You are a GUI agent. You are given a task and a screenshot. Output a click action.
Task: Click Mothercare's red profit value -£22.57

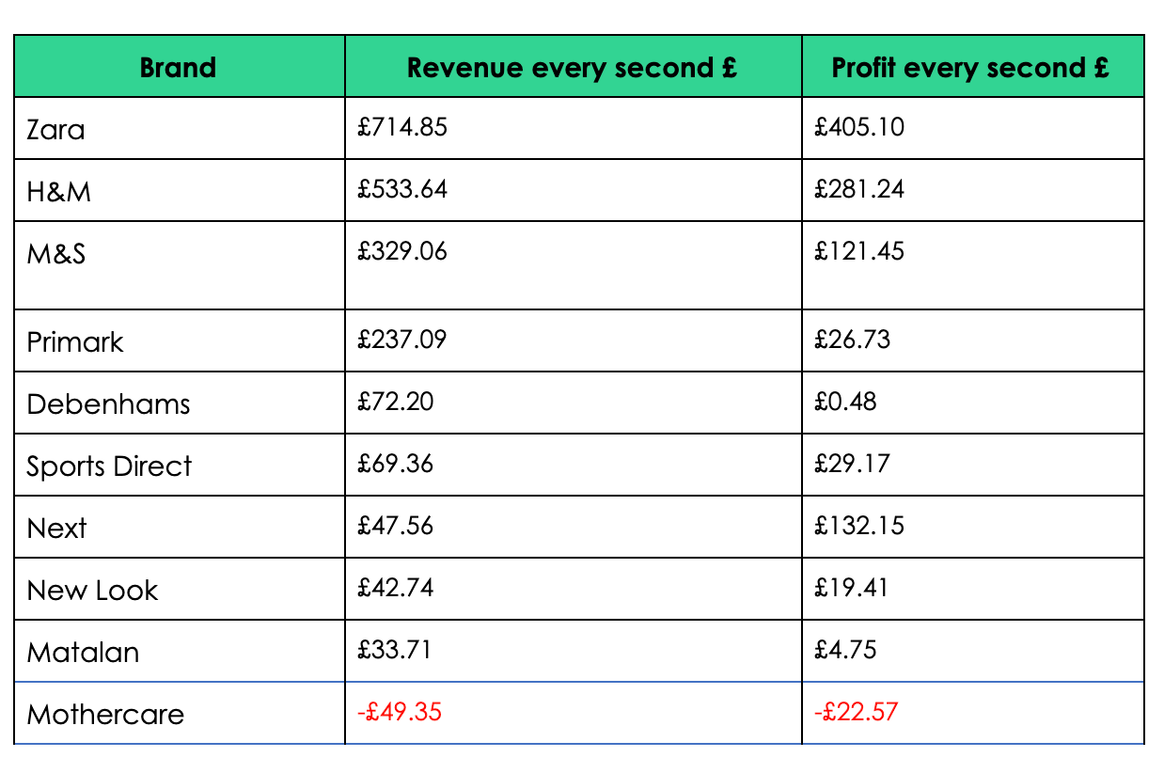(x=855, y=712)
